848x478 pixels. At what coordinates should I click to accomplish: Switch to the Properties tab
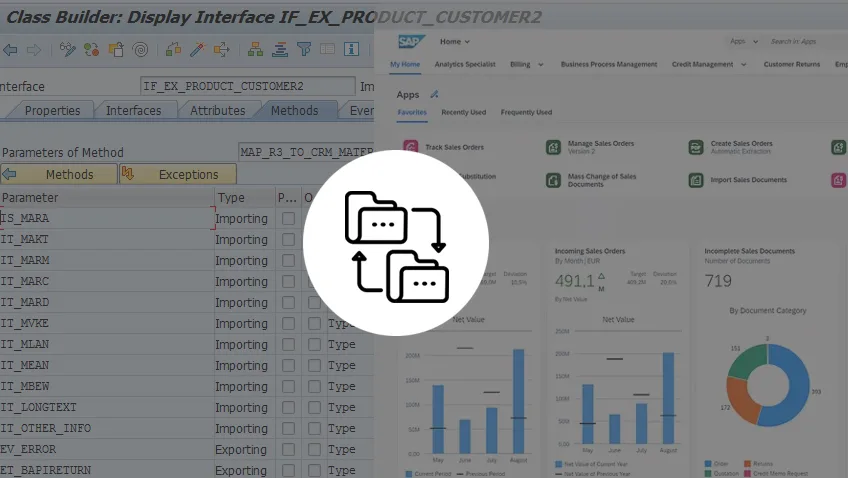click(52, 110)
